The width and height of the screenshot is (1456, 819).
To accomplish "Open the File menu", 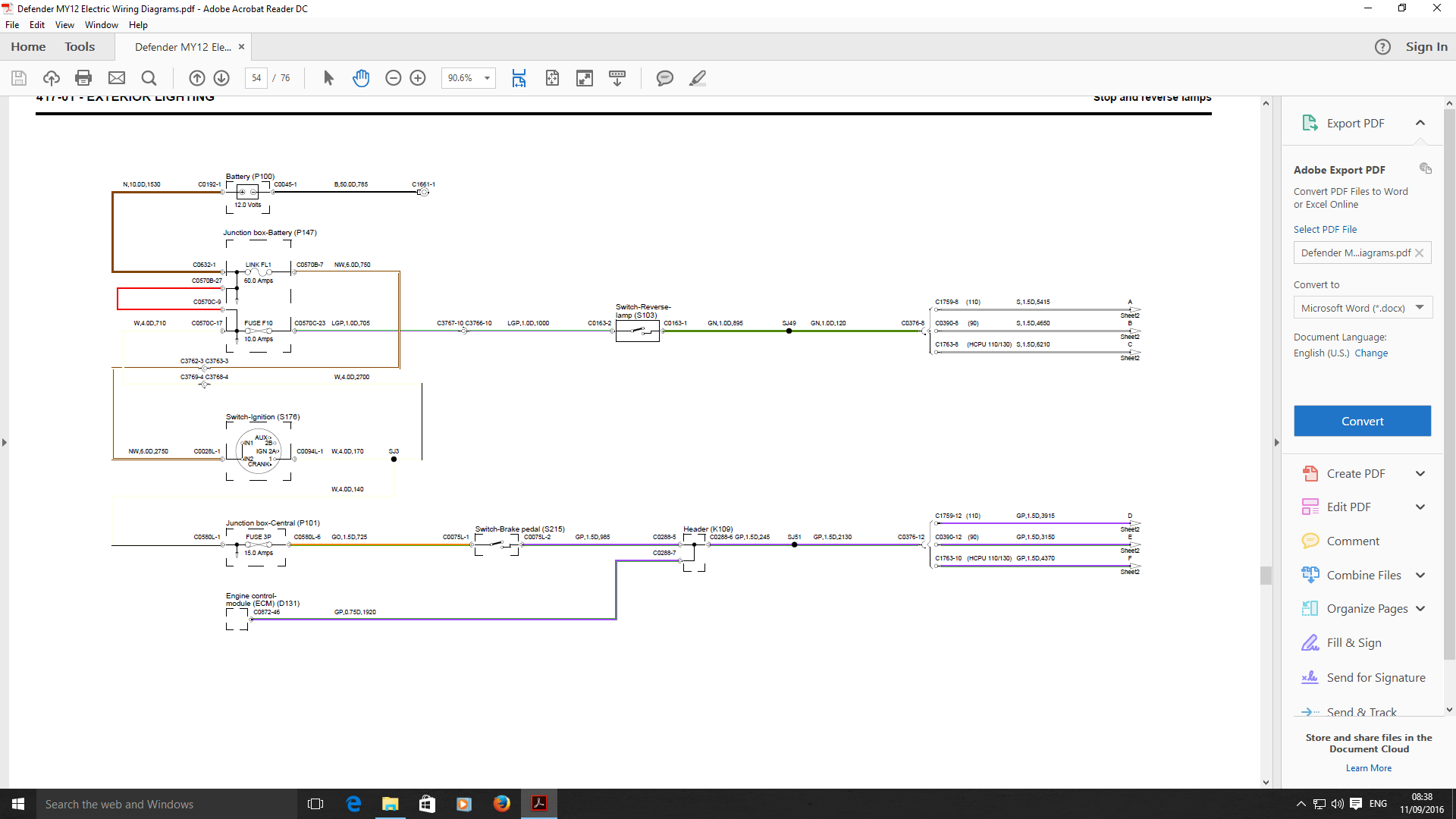I will coord(12,25).
